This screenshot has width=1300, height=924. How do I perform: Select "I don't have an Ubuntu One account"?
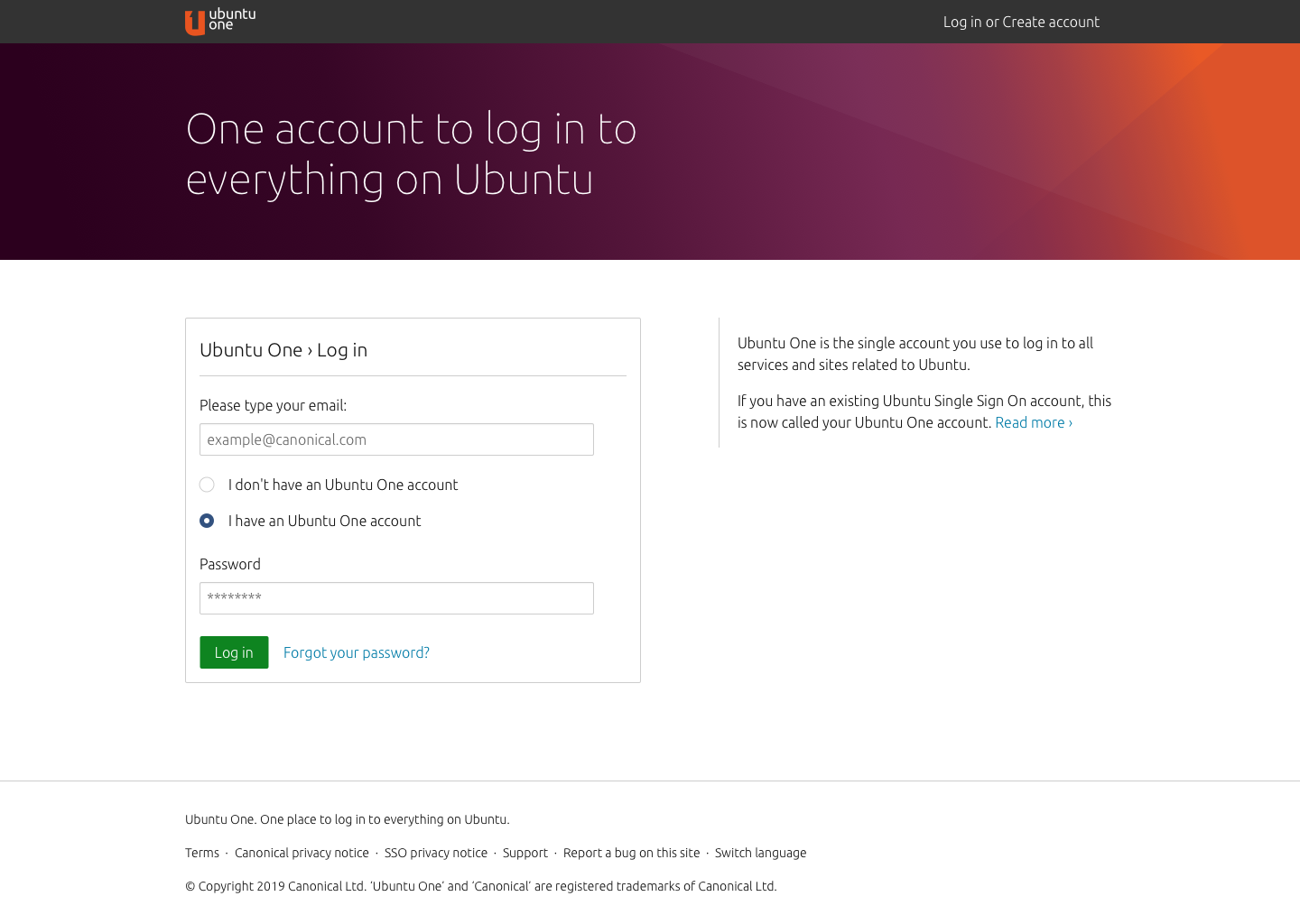207,485
